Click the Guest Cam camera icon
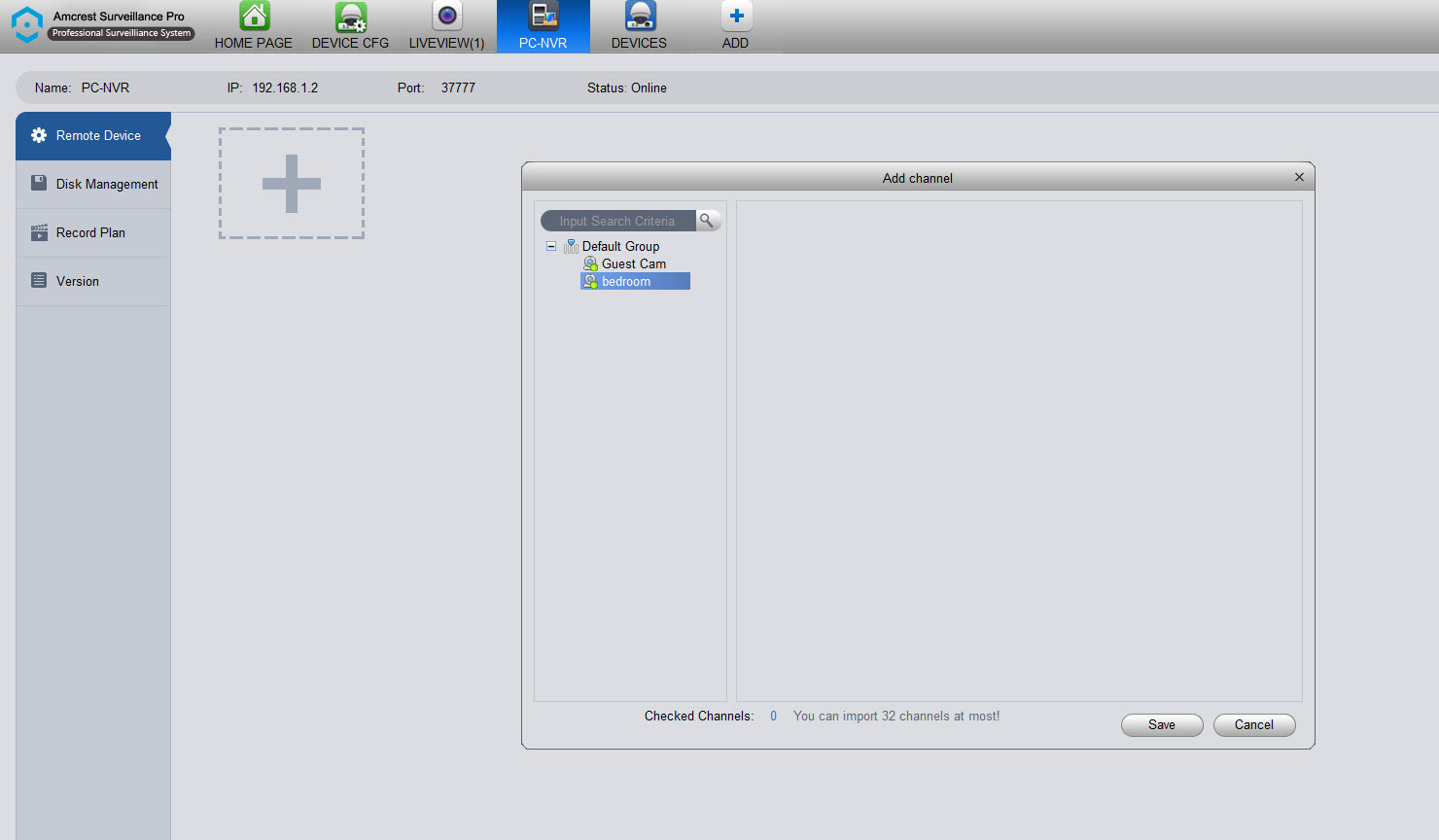The height and width of the screenshot is (840, 1439). click(x=590, y=263)
